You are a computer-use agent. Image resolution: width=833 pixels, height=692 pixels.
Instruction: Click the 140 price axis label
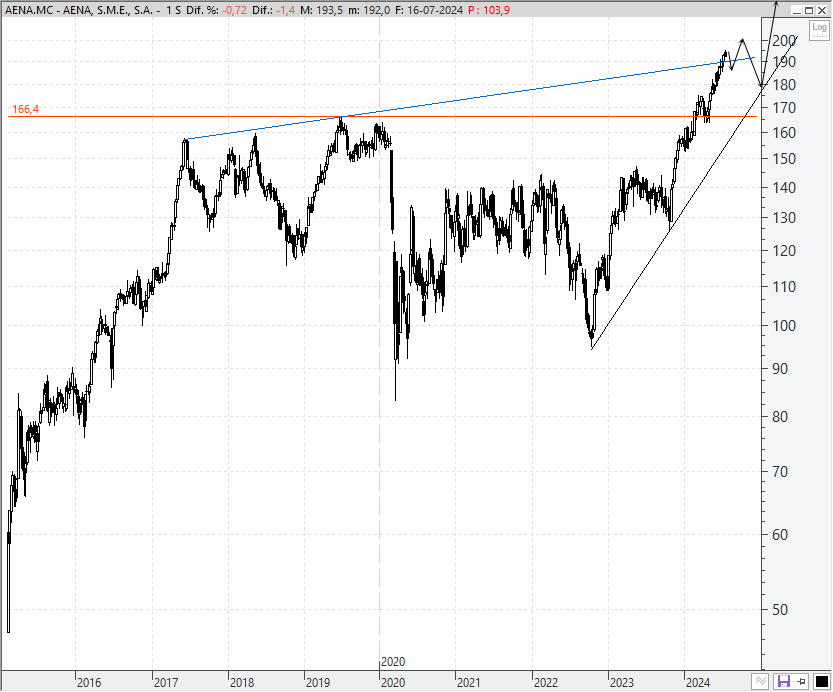[x=784, y=187]
